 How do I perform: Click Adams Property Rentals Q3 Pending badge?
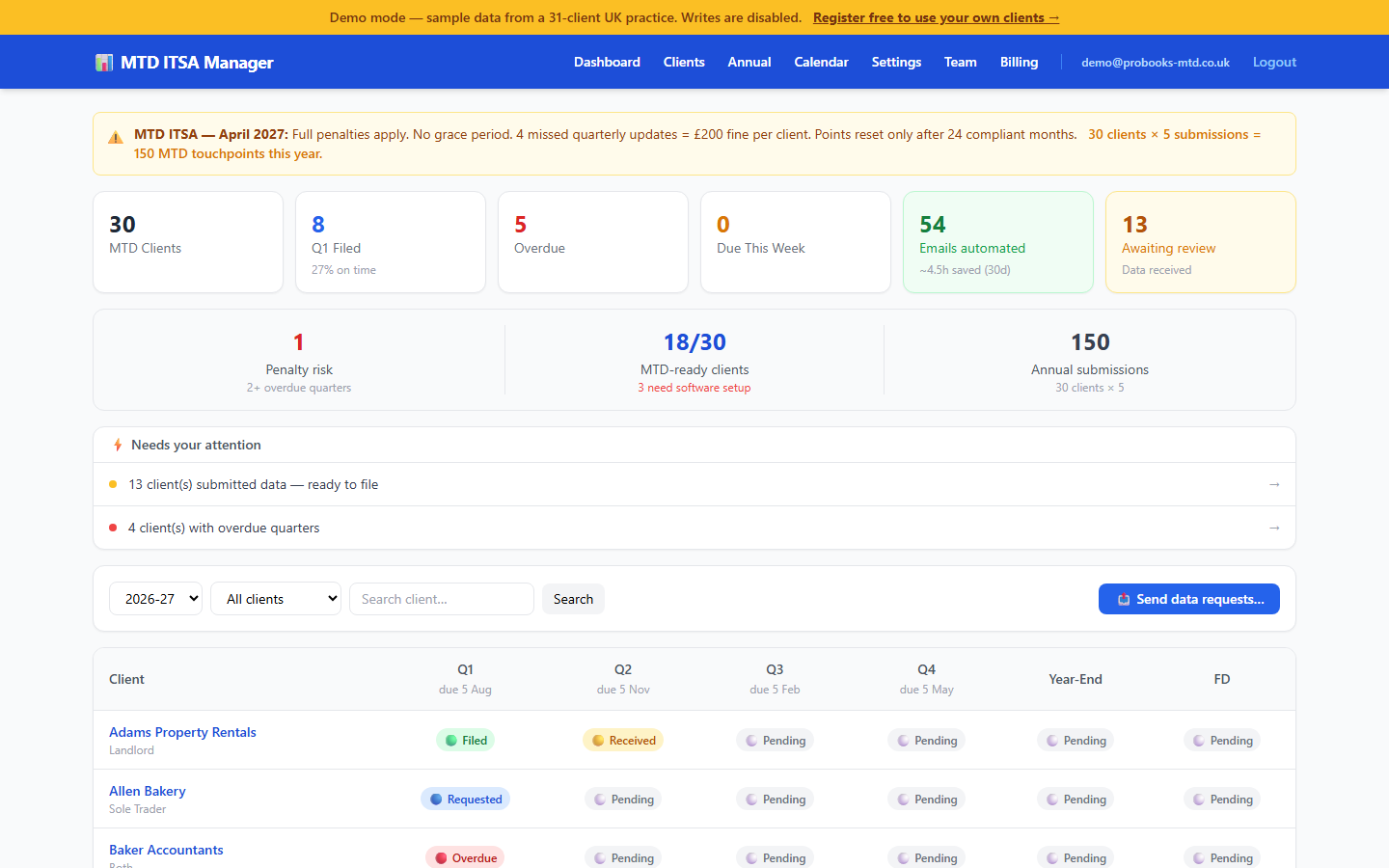coord(775,741)
